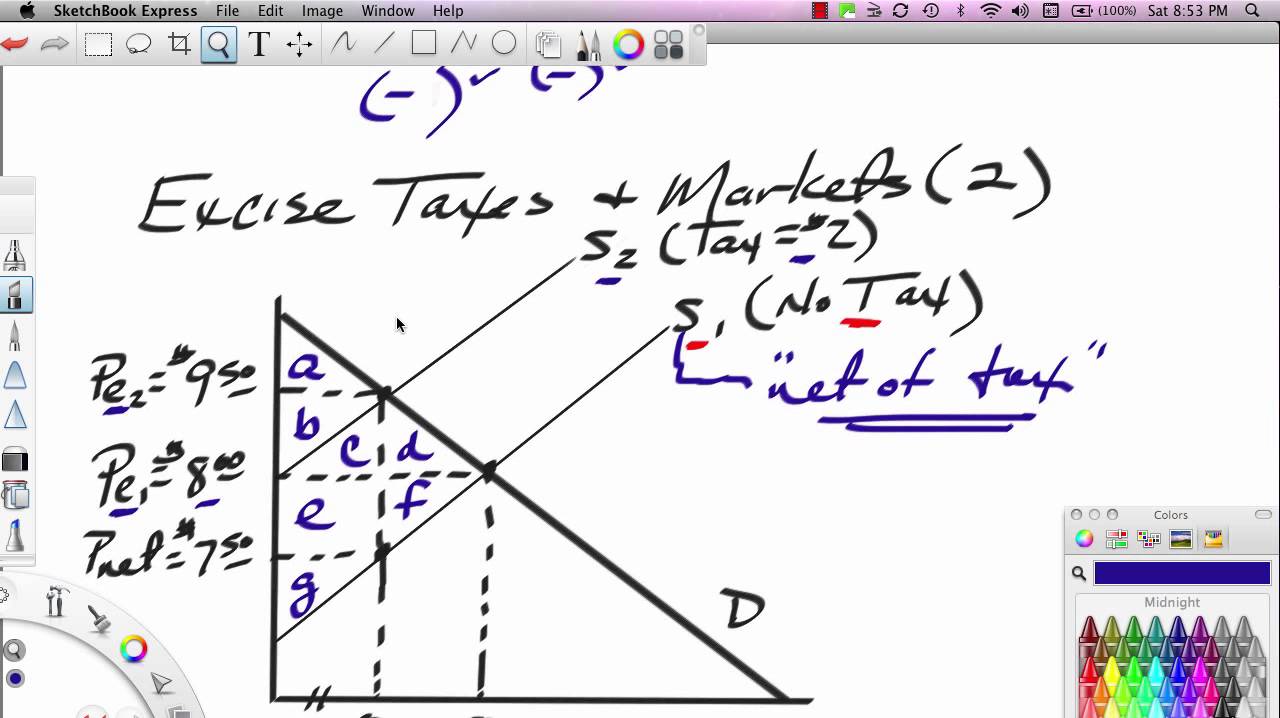The height and width of the screenshot is (718, 1280).
Task: Open the Brush Properties editor
Action: point(588,44)
